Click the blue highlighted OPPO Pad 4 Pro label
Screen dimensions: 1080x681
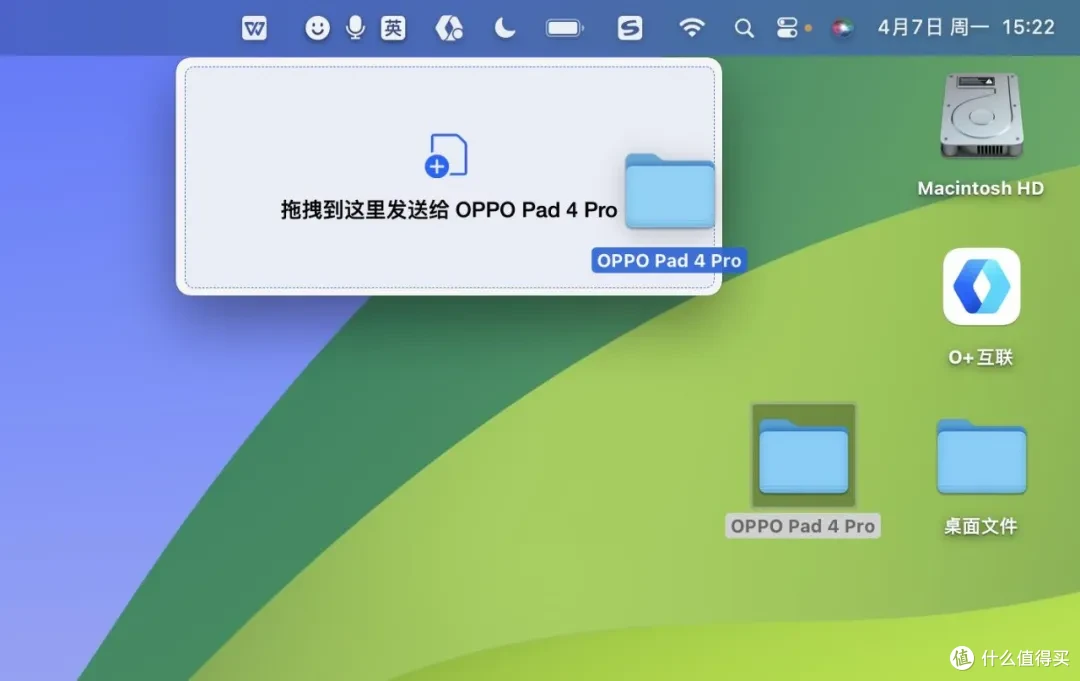point(669,260)
